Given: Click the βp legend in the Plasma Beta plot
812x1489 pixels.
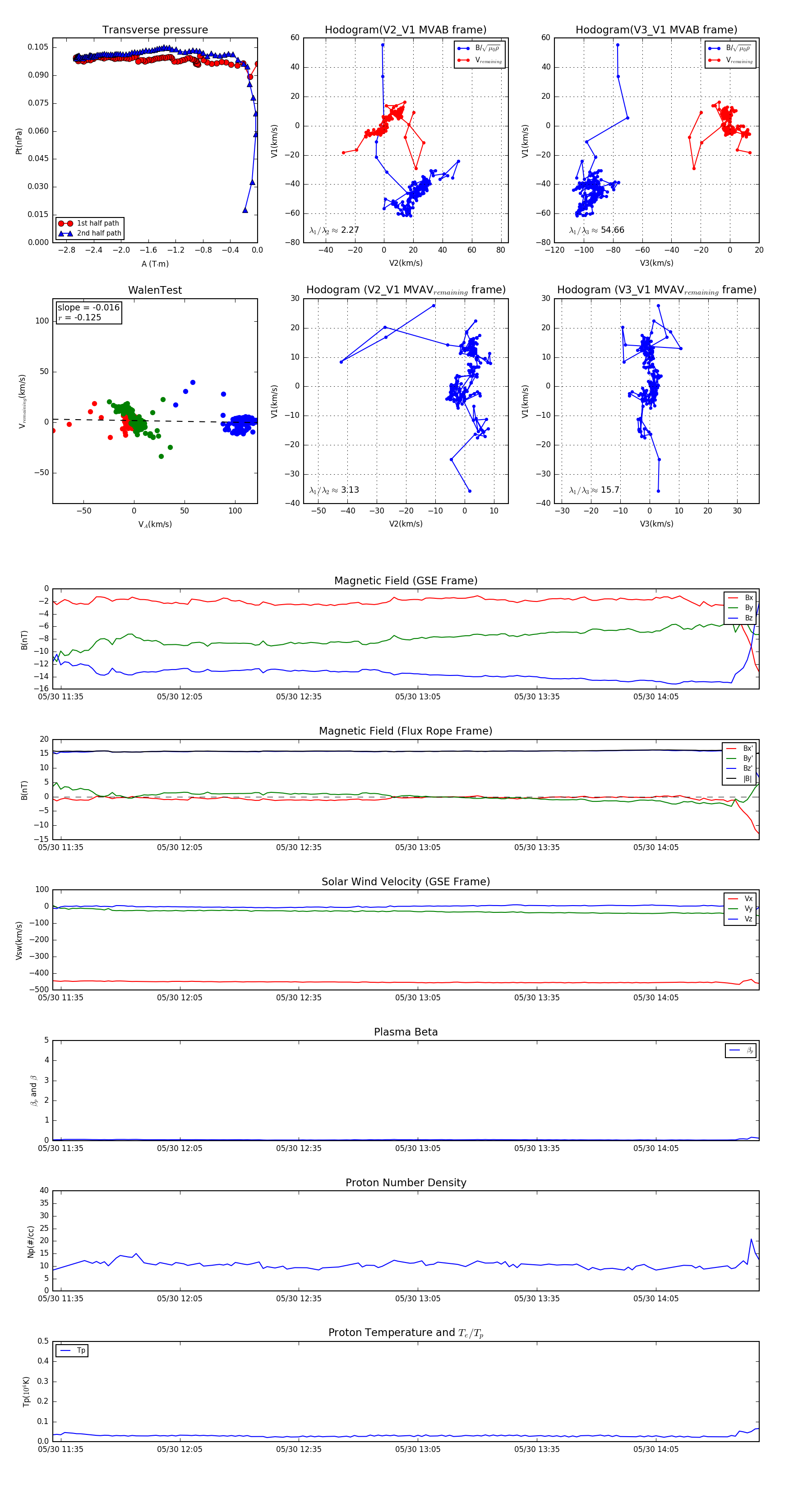Looking at the screenshot, I should 741,1050.
